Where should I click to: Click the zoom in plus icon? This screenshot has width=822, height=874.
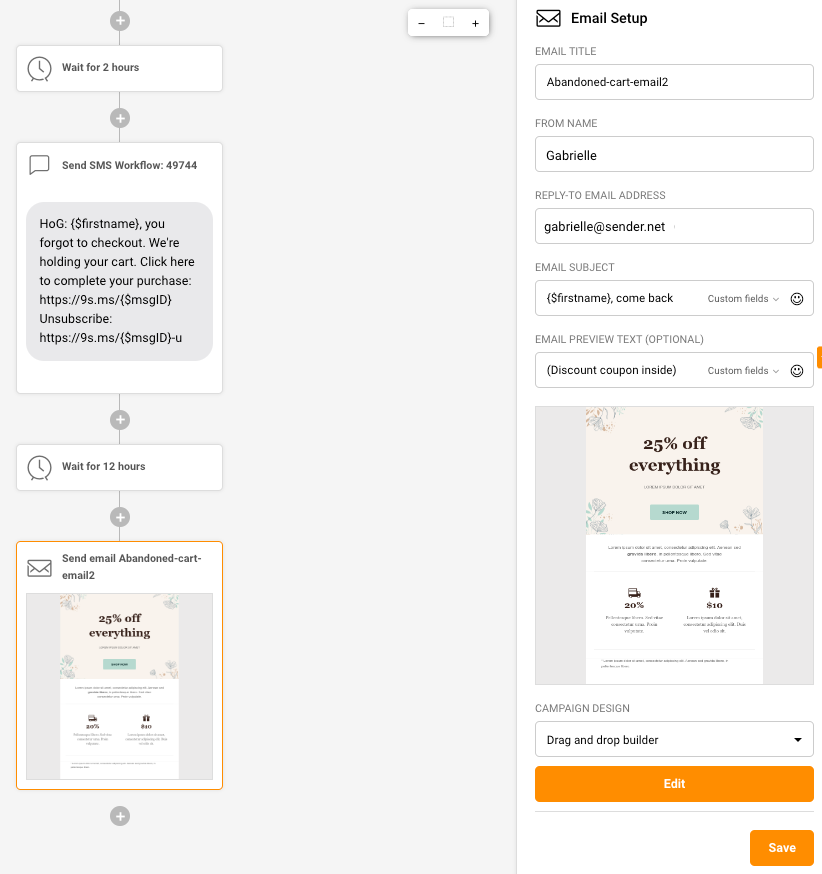[x=475, y=23]
